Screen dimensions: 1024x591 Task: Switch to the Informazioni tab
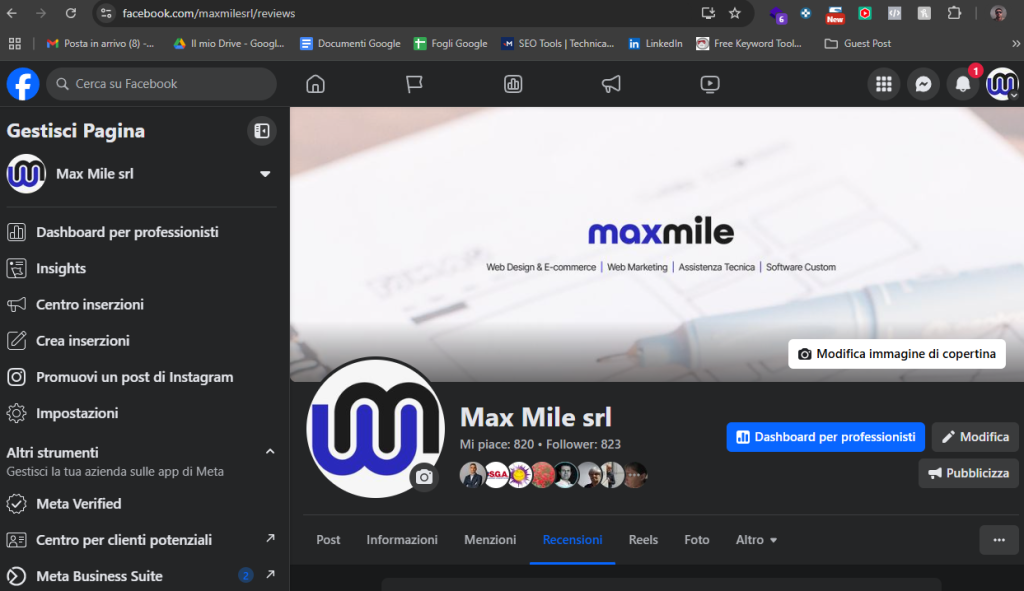[x=402, y=540]
